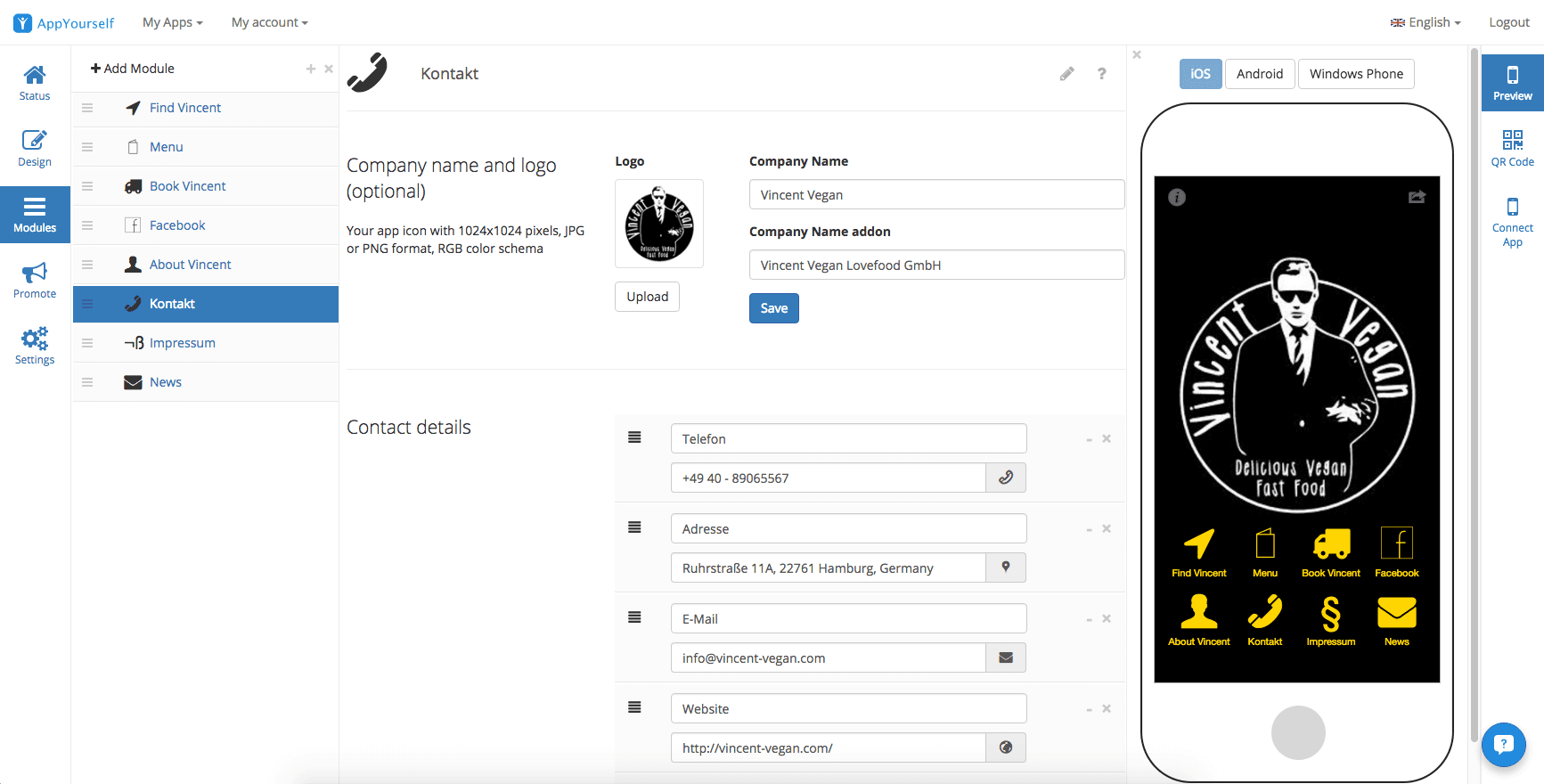This screenshot has width=1544, height=784.
Task: Click Add Module
Action: [133, 69]
